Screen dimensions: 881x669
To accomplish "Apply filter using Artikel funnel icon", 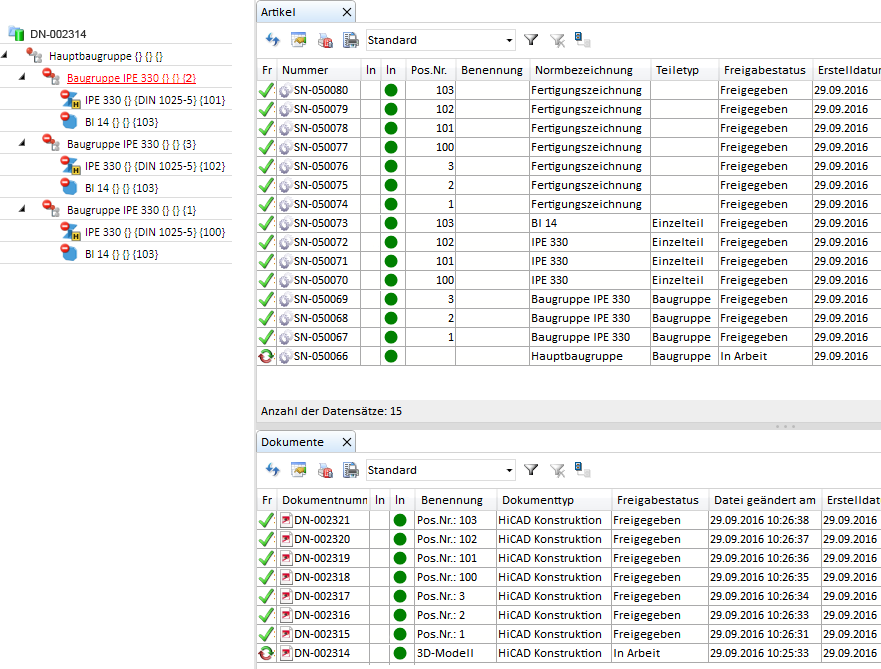I will [531, 40].
